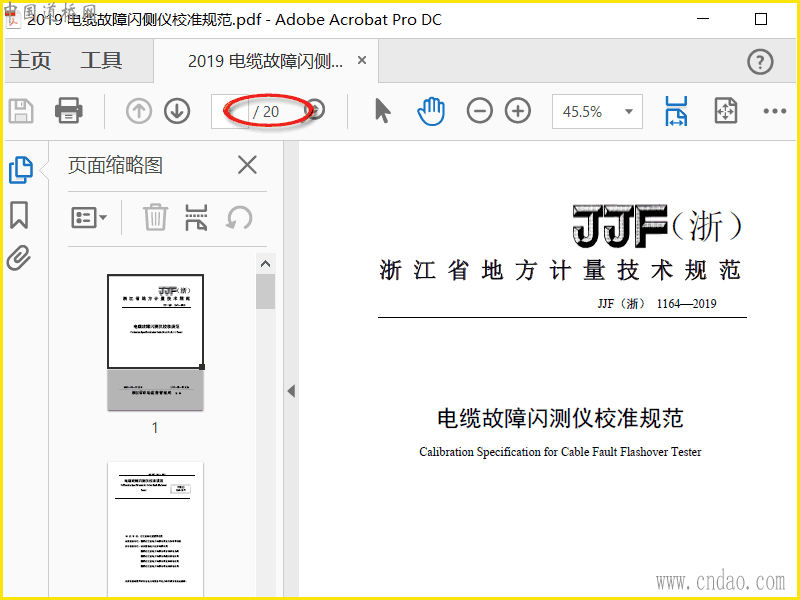Open the 45.5% zoom level dropdown
This screenshot has width=800, height=600.
597,111
